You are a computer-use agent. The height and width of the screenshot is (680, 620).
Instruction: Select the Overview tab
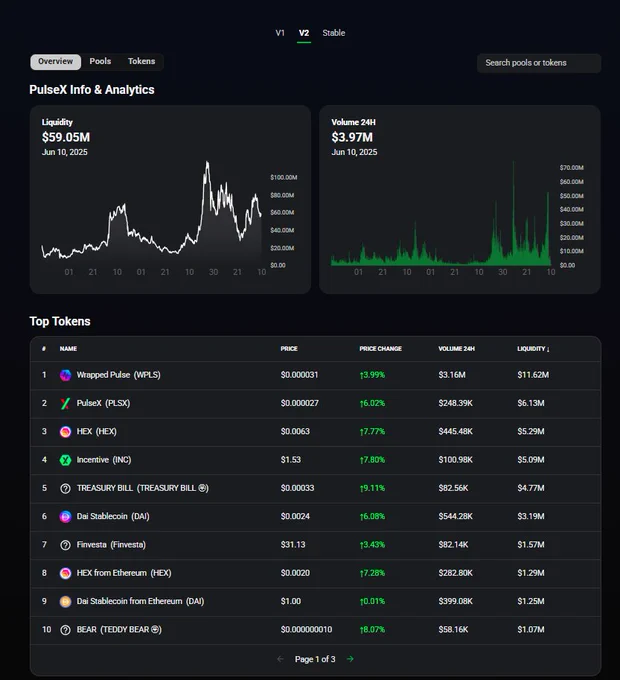pyautogui.click(x=55, y=62)
